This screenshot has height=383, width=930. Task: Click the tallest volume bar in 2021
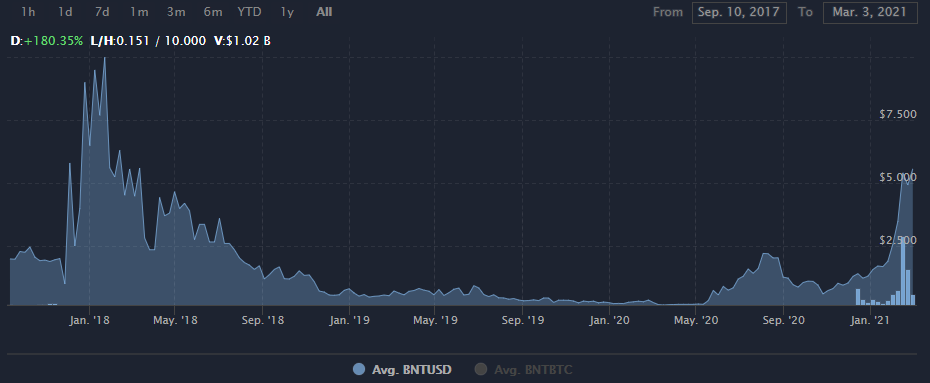click(x=903, y=272)
